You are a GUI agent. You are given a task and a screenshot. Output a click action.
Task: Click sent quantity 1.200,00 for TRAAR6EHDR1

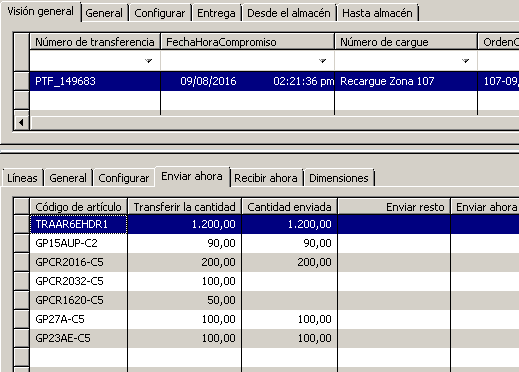tap(289, 224)
